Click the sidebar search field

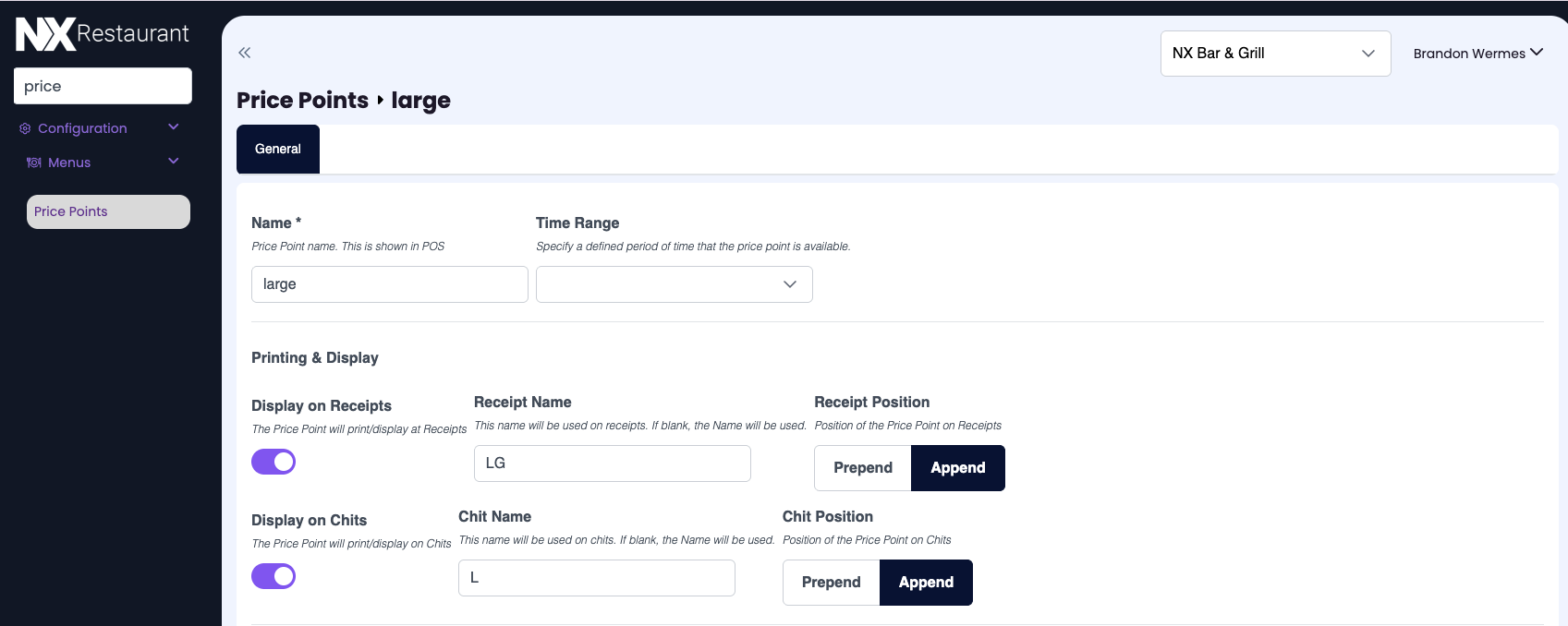point(103,86)
